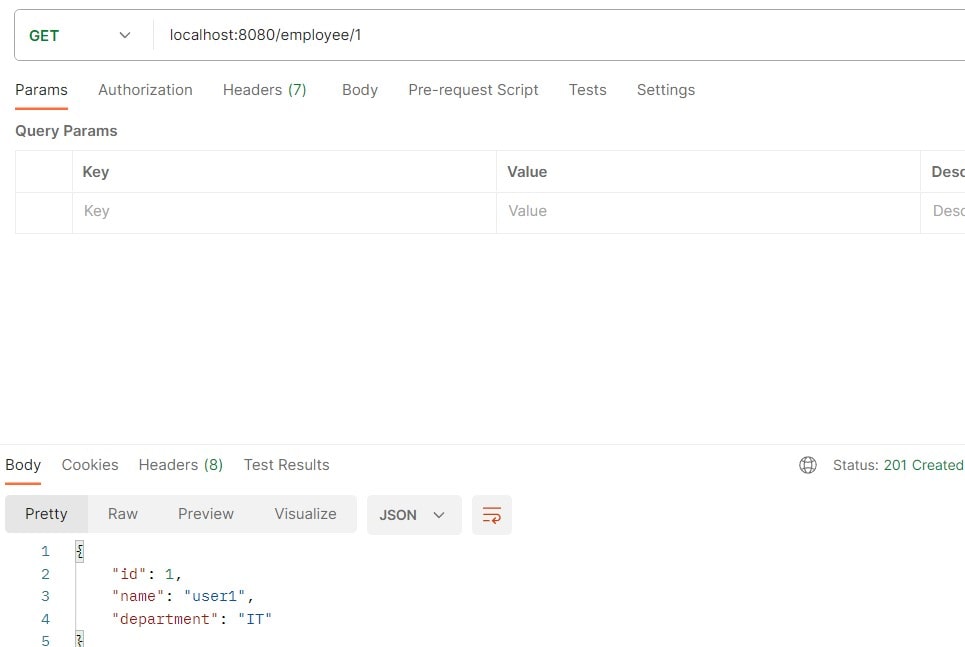Open the Tests tab
965x647 pixels.
tap(587, 90)
